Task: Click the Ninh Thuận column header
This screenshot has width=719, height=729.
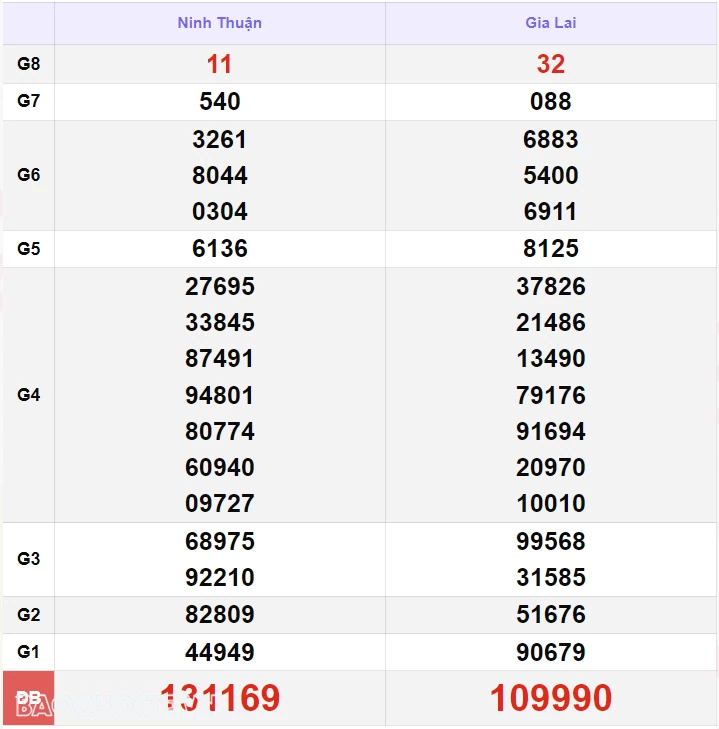Action: (x=220, y=23)
